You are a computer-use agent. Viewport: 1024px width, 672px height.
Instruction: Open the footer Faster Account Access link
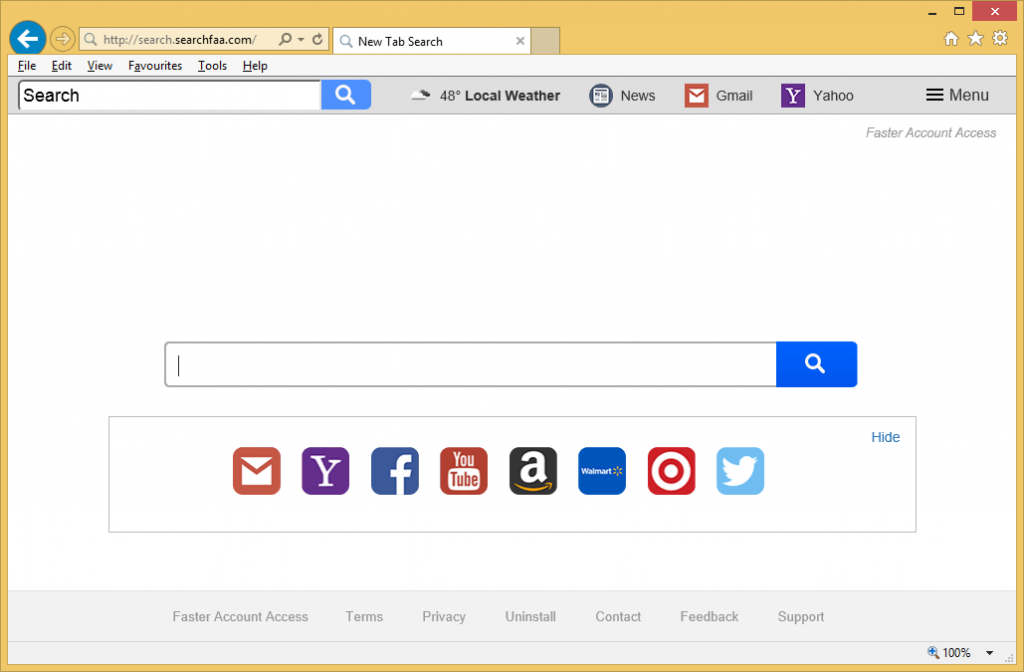[x=240, y=616]
